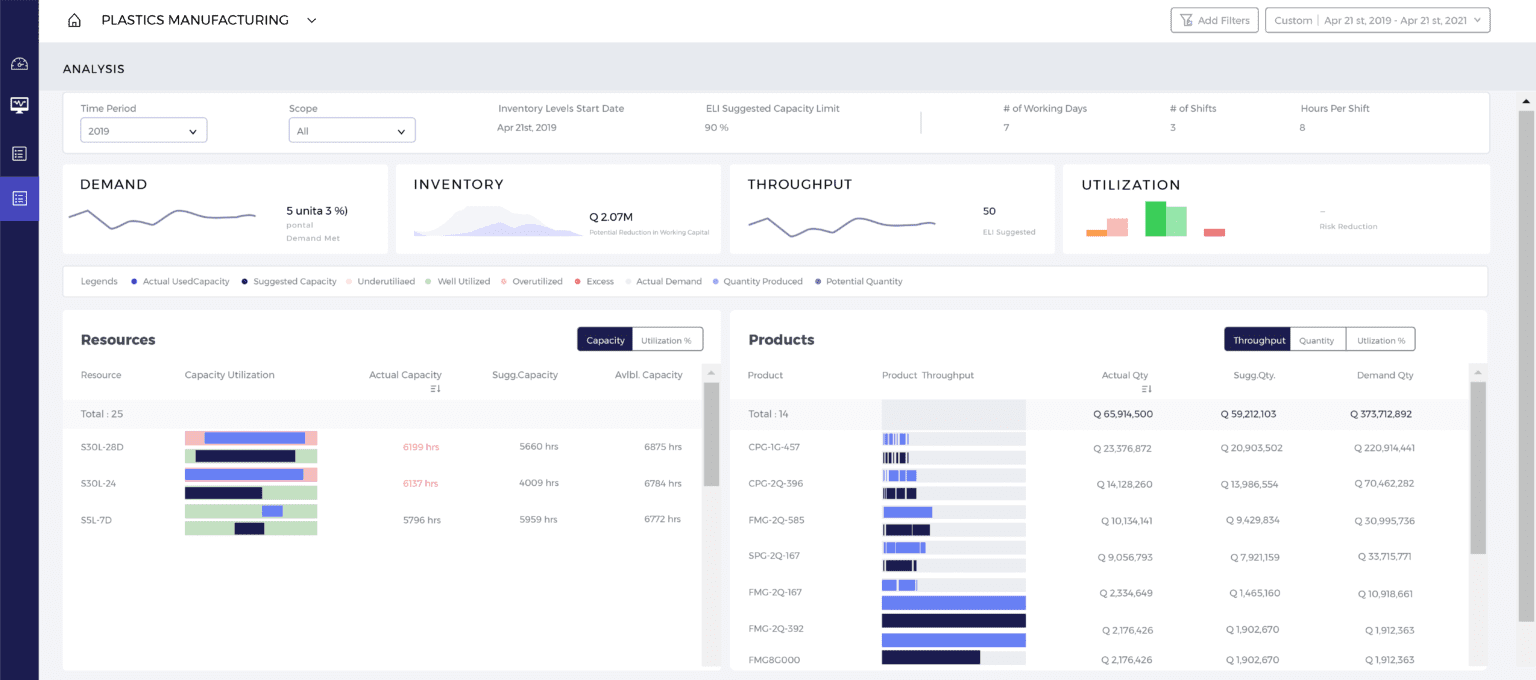This screenshot has height=680, width=1536.
Task: Click the Sugg.Qty. column header
Action: tap(1254, 375)
